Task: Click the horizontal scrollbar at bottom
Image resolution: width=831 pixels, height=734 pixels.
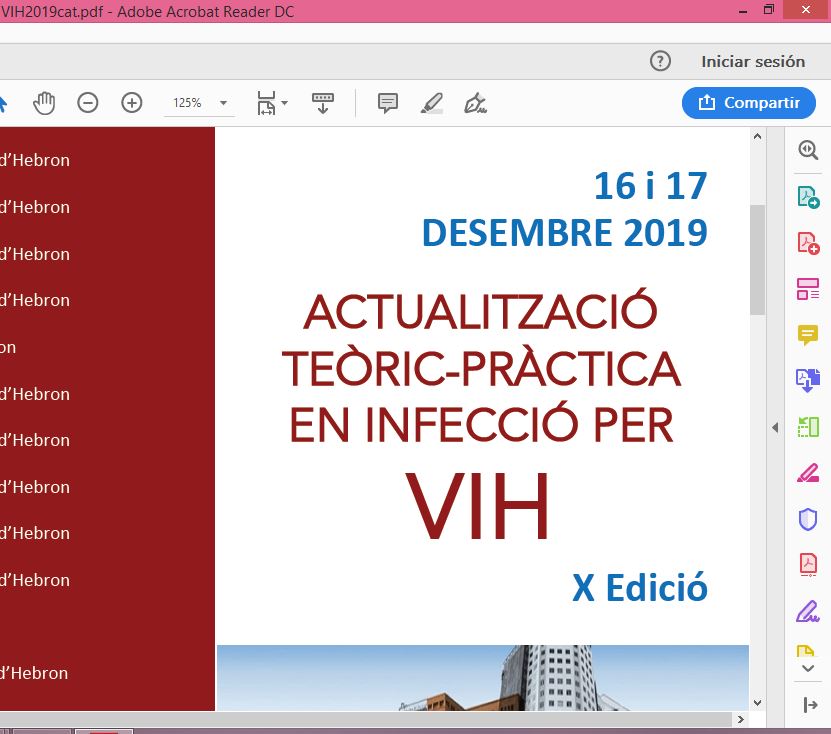Action: click(370, 720)
